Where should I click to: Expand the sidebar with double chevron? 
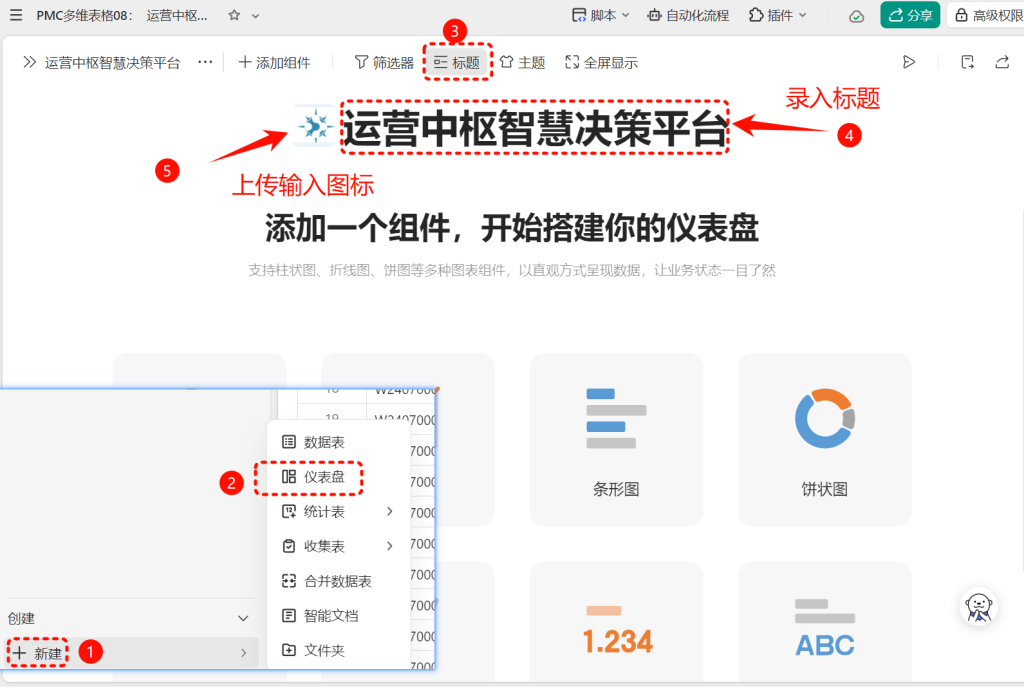tap(29, 62)
